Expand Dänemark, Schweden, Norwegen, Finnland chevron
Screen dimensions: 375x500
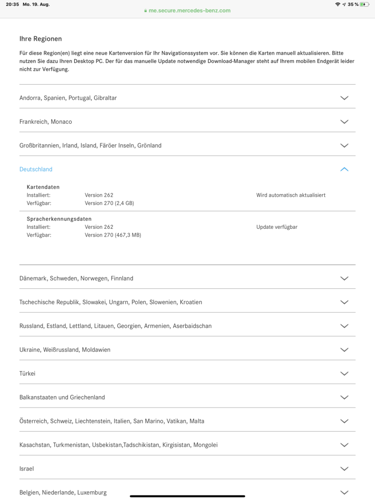coord(344,278)
